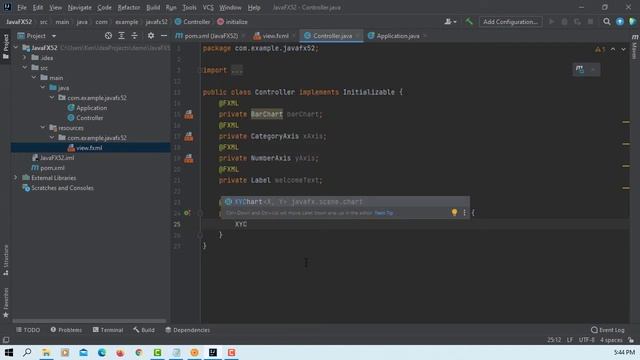Viewport: 640px width, 360px height.
Task: Click the taskbar search magnifier
Action: click(x=27, y=352)
